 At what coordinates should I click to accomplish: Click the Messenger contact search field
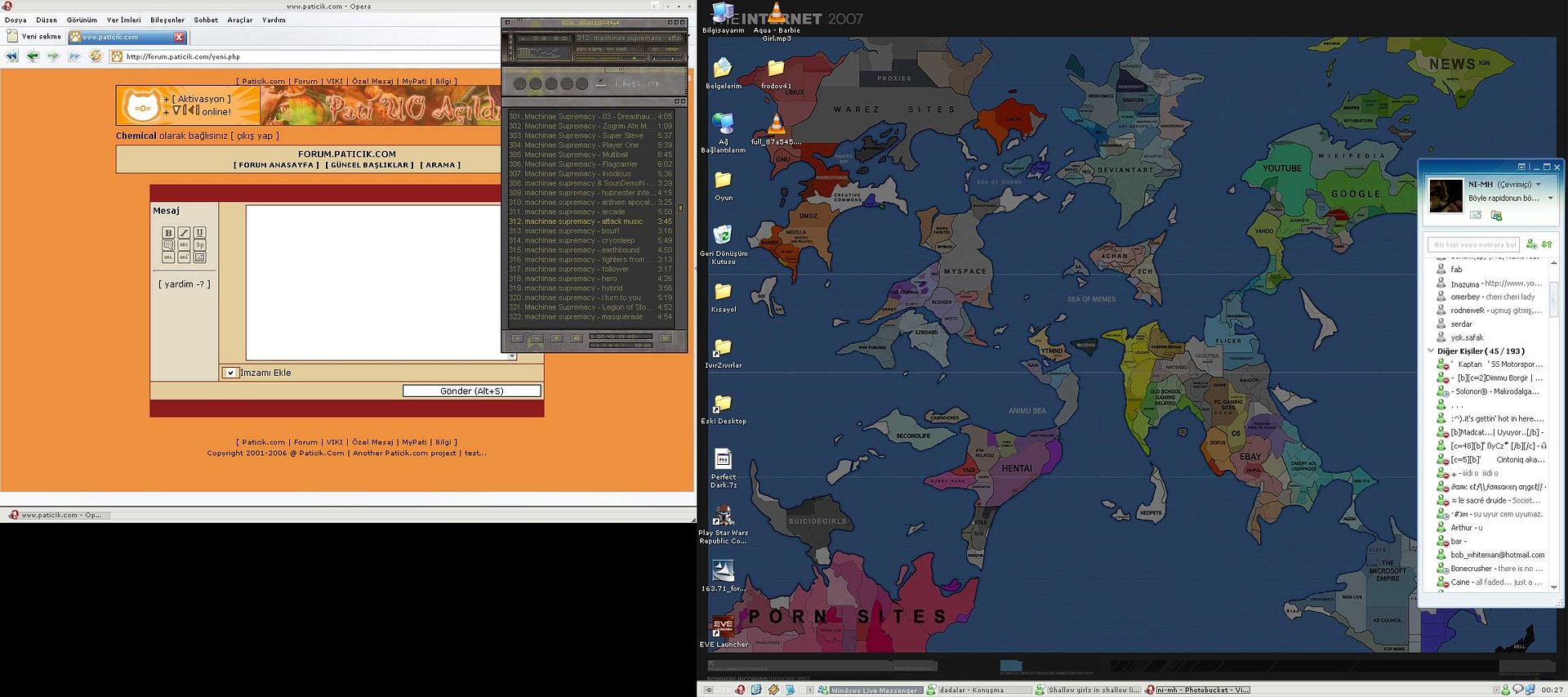(1474, 244)
